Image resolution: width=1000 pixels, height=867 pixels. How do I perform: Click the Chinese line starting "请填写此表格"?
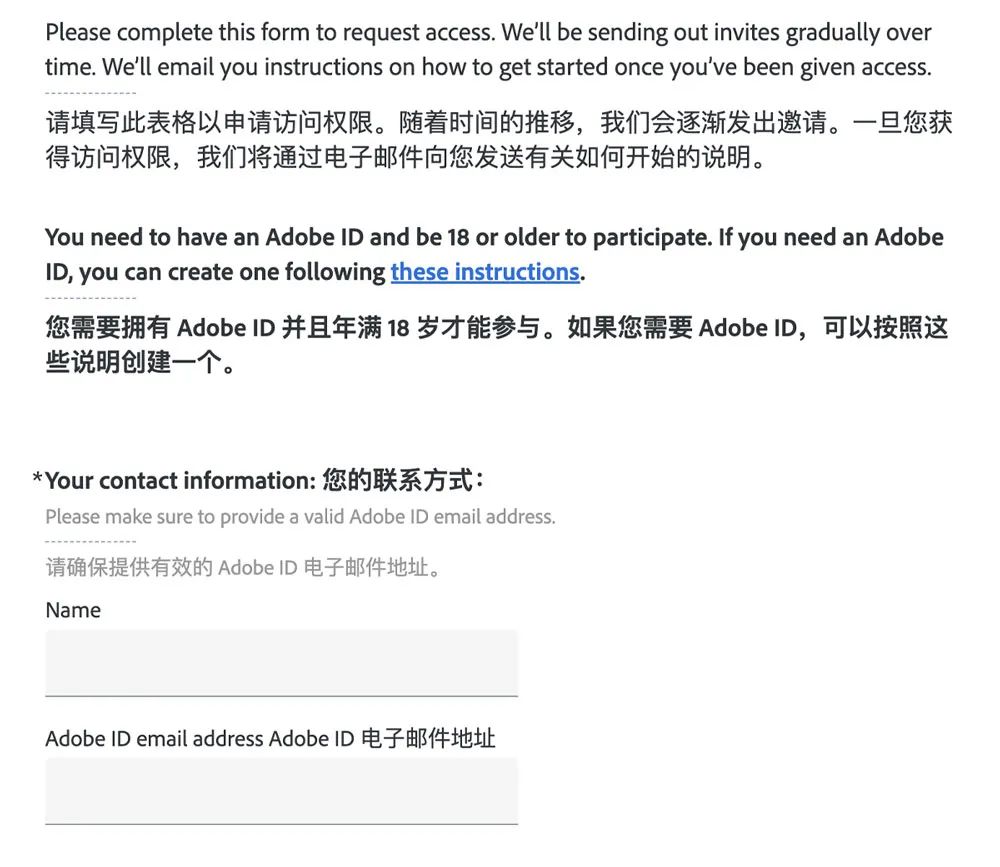(x=499, y=122)
